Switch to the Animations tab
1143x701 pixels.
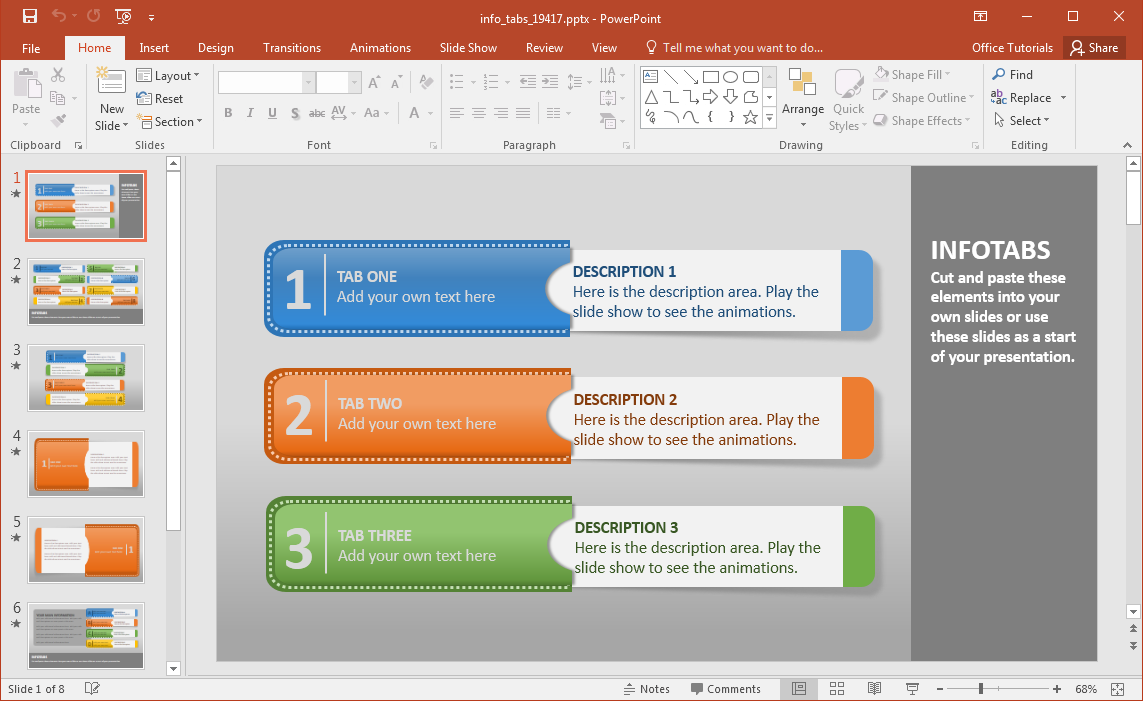coord(380,48)
